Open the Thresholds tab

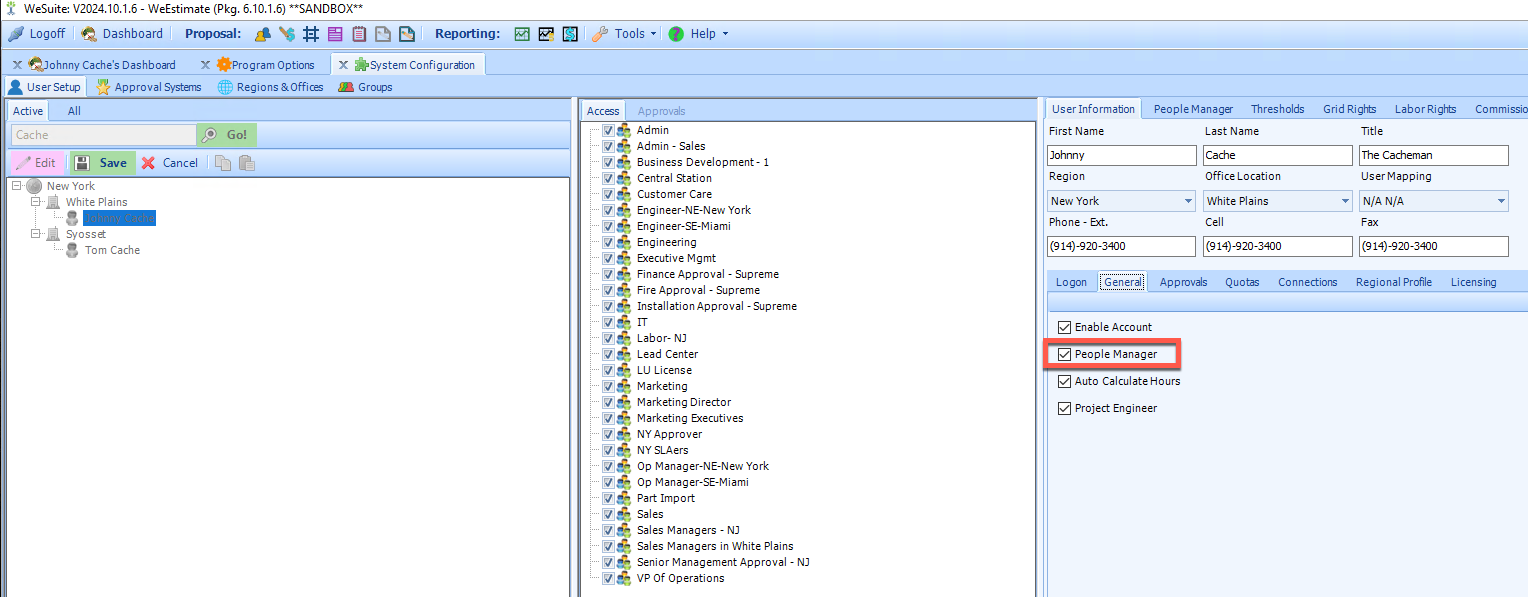[x=1277, y=109]
